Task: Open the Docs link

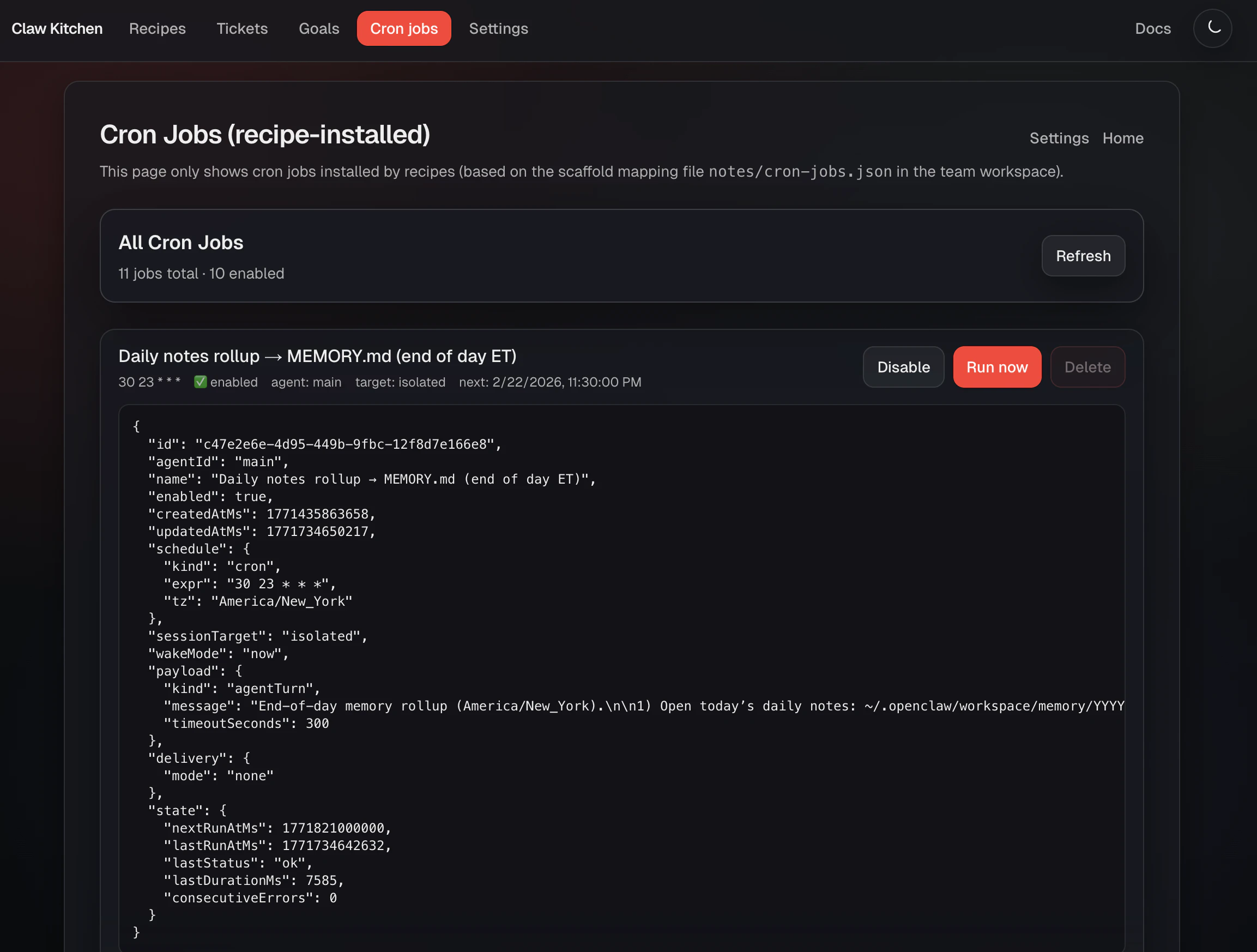Action: [x=1152, y=28]
